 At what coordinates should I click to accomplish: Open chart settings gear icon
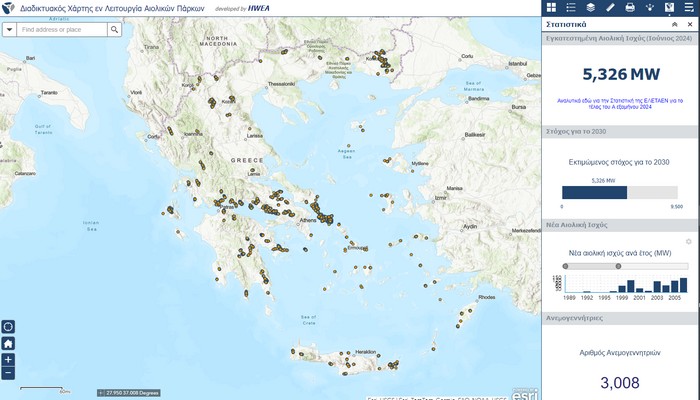[688, 242]
